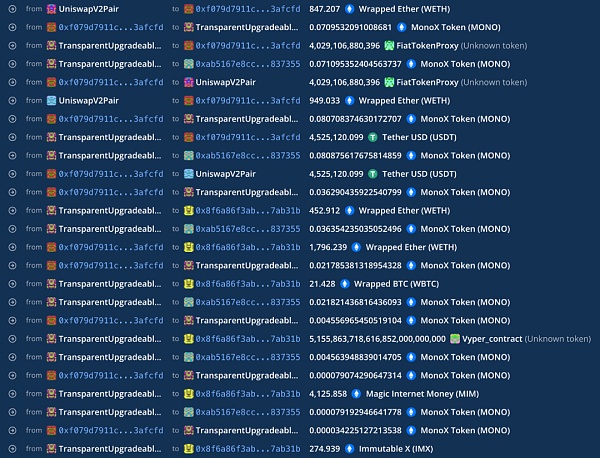Click the WETH token icon in the 1,796.239 row

(x=356, y=247)
